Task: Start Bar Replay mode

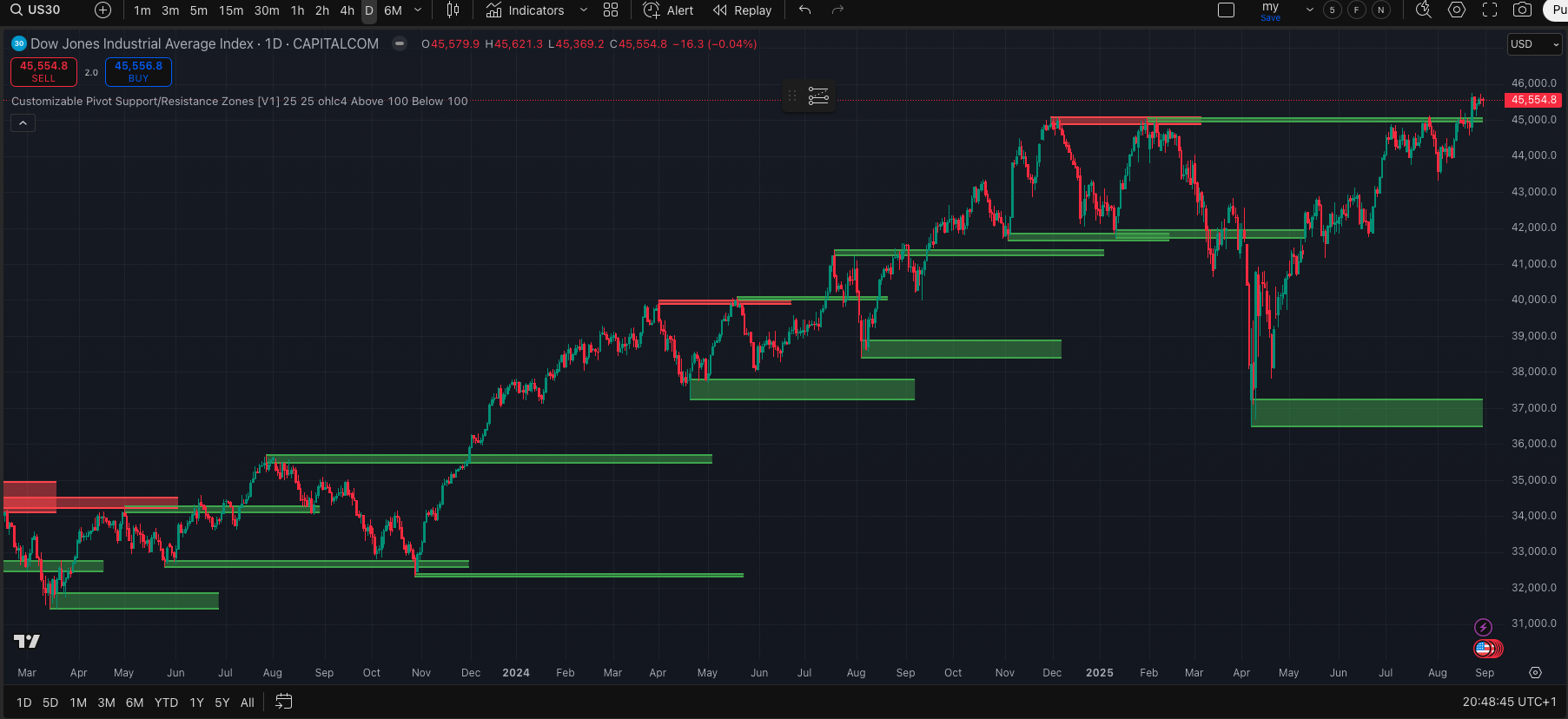Action: point(742,10)
